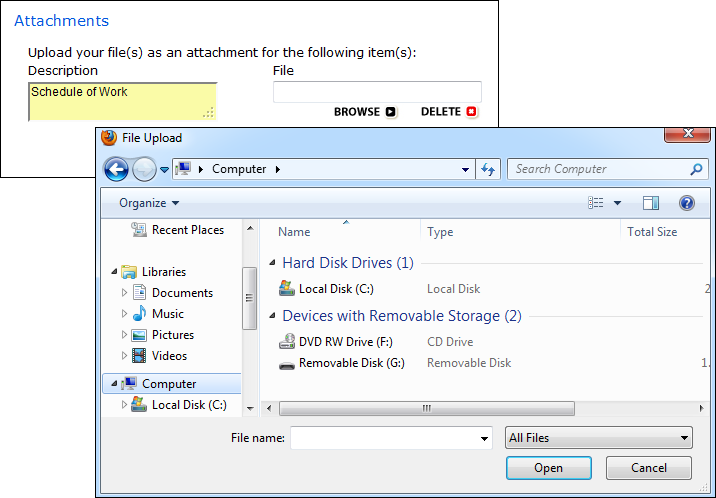The image size is (716, 498).
Task: Click the change view icon
Action: pyautogui.click(x=597, y=203)
